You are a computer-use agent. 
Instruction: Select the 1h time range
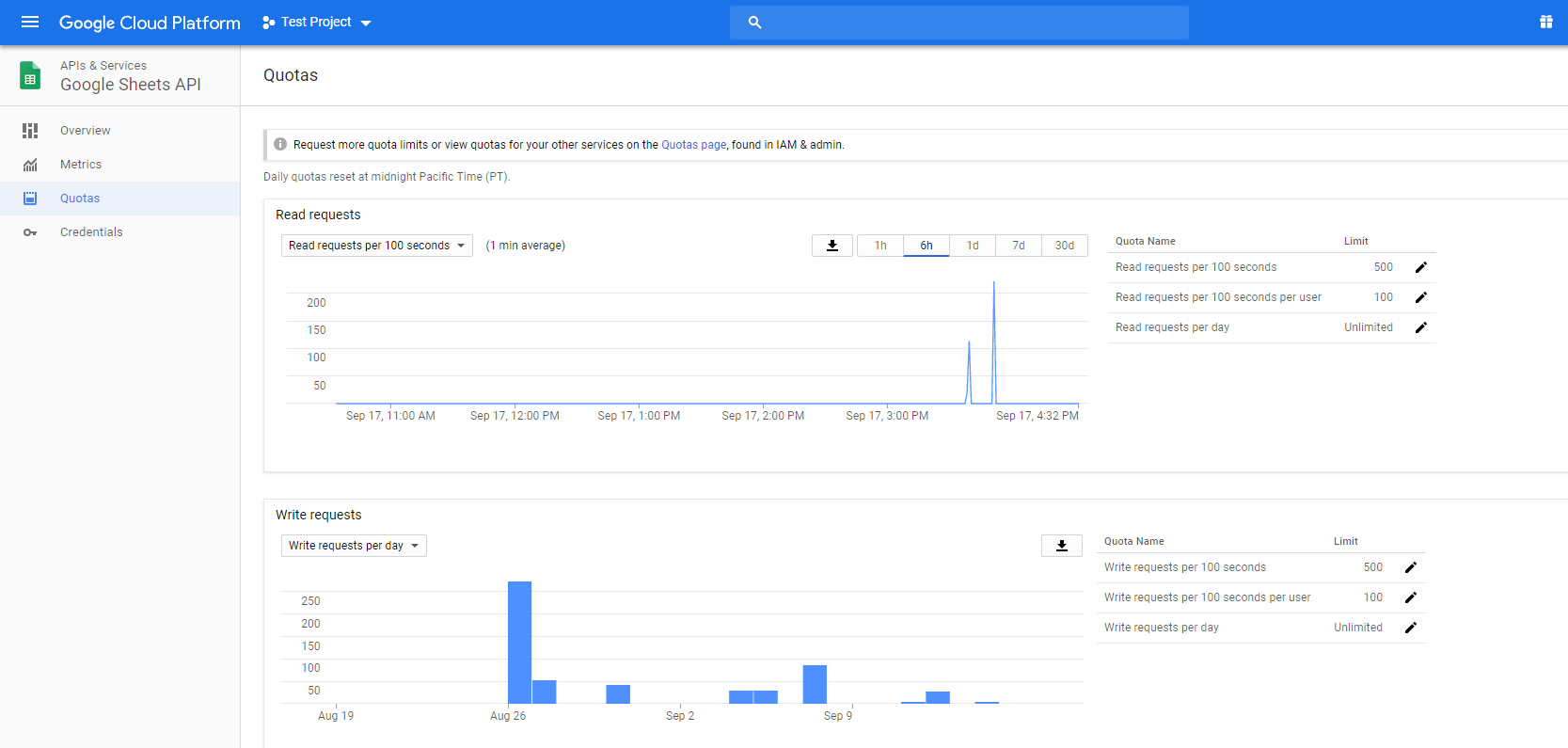coord(880,246)
